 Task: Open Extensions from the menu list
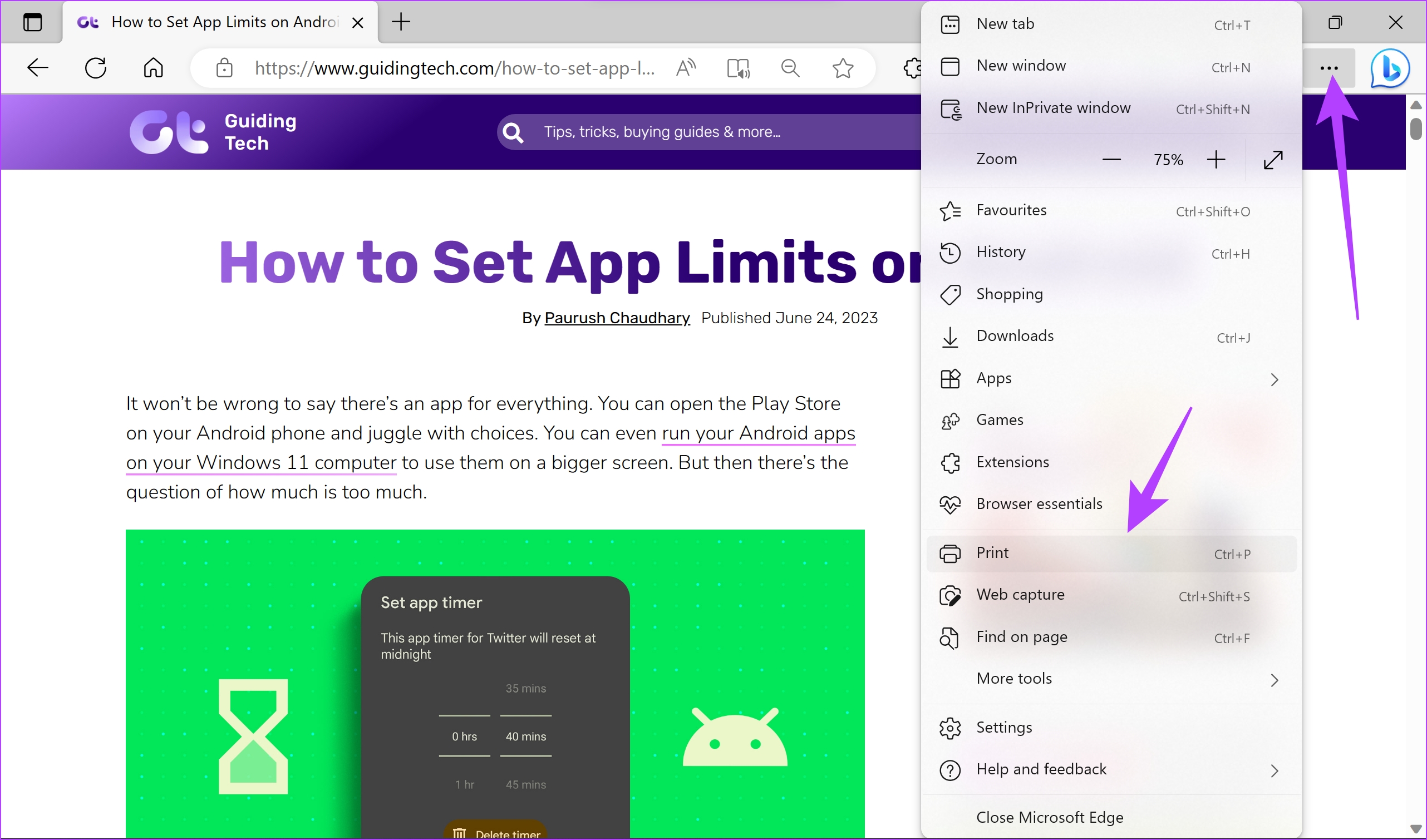tap(1111, 462)
